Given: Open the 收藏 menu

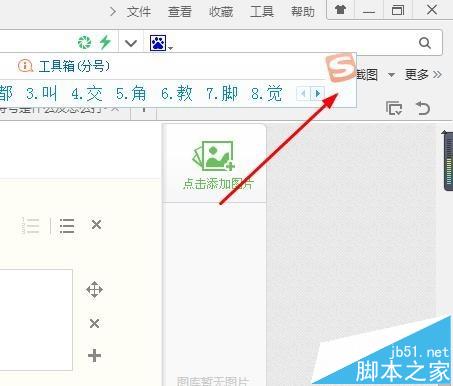Looking at the screenshot, I should click(x=221, y=12).
